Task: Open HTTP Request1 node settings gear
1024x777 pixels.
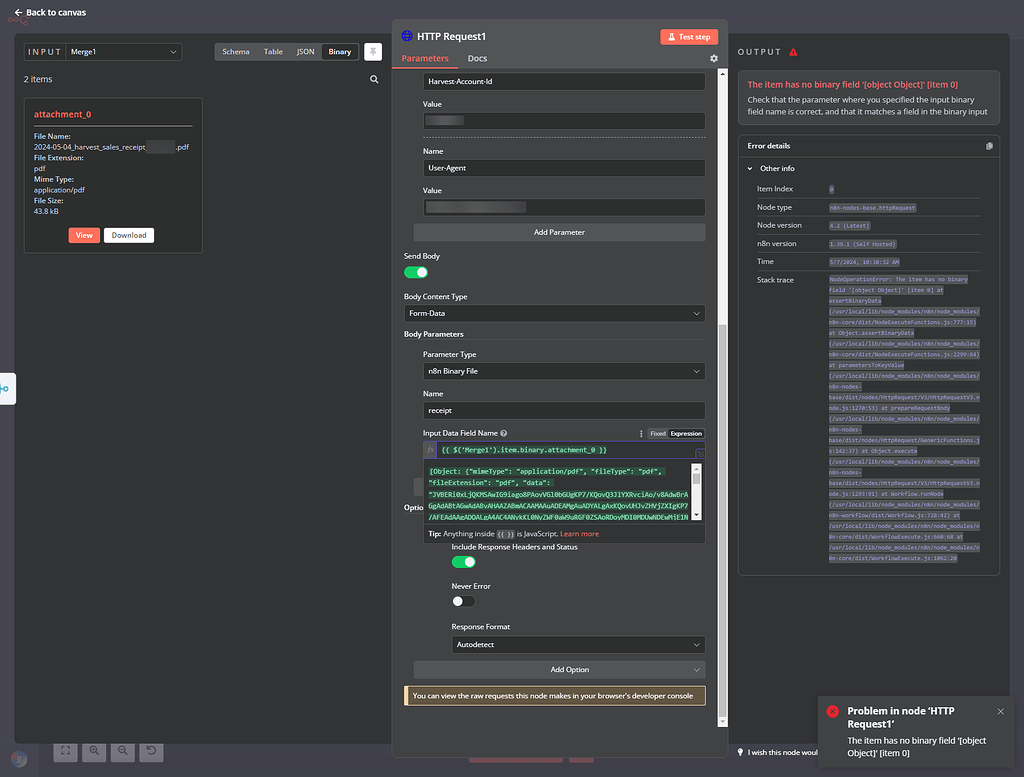Action: (x=714, y=58)
